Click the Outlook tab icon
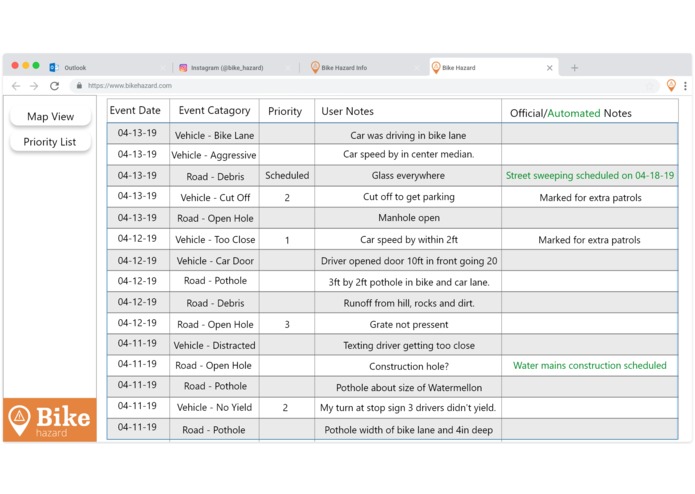The width and height of the screenshot is (695, 494). pyautogui.click(x=54, y=67)
